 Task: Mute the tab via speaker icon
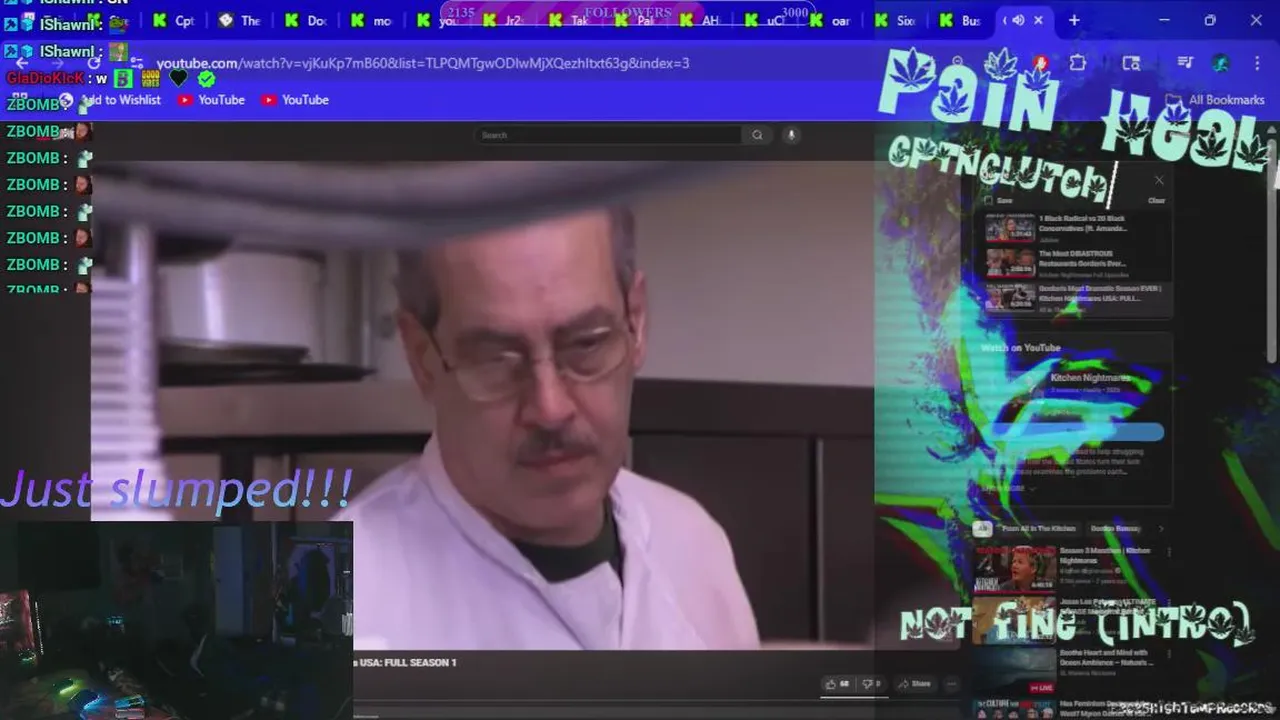click(1017, 20)
